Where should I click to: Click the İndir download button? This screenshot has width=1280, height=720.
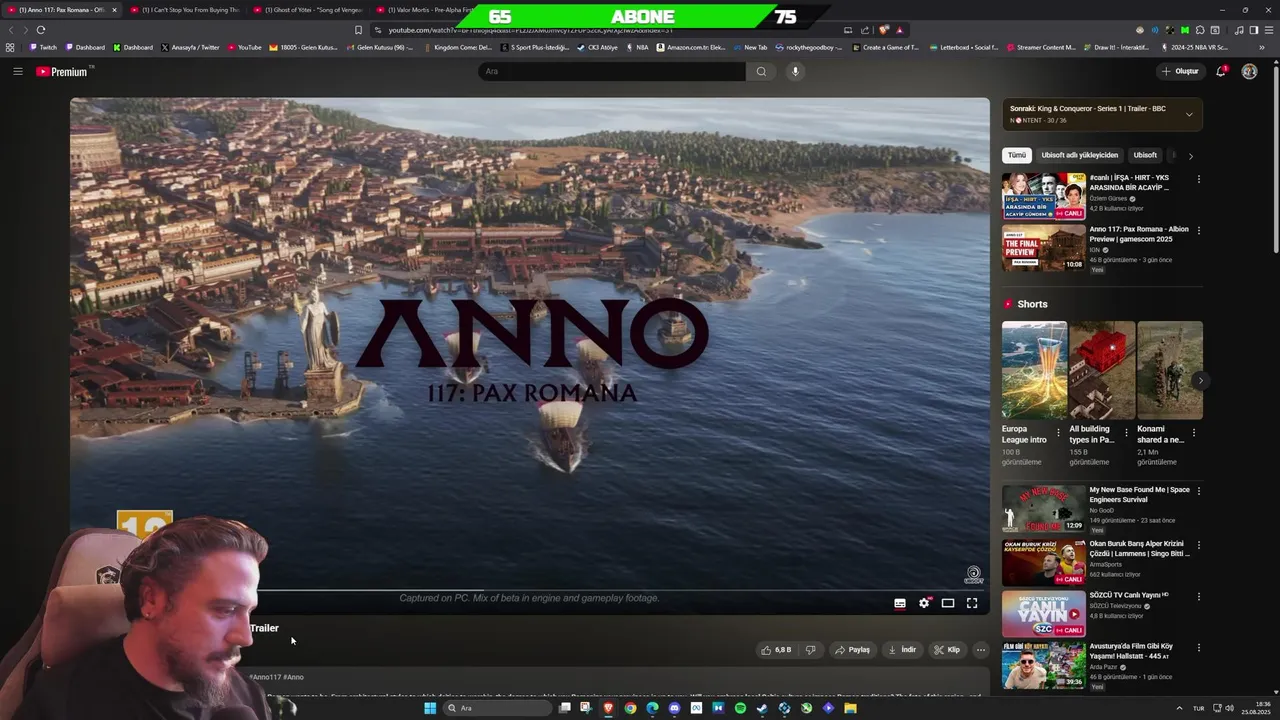pos(902,650)
